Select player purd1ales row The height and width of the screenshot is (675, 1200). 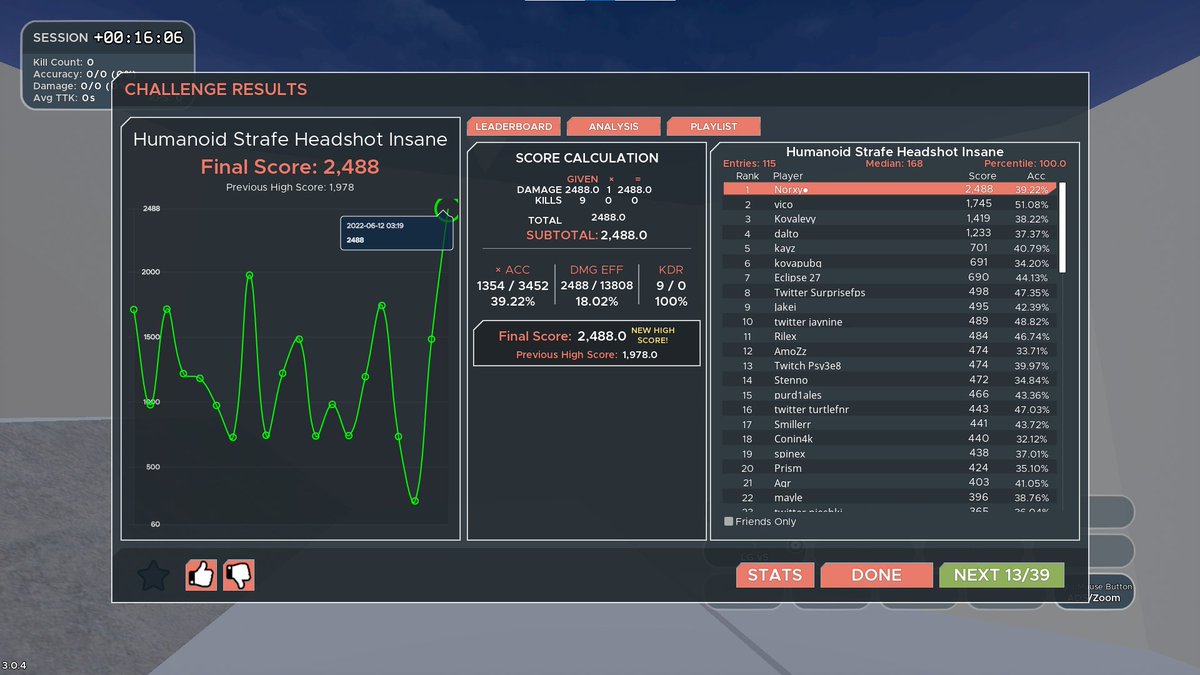(889, 395)
